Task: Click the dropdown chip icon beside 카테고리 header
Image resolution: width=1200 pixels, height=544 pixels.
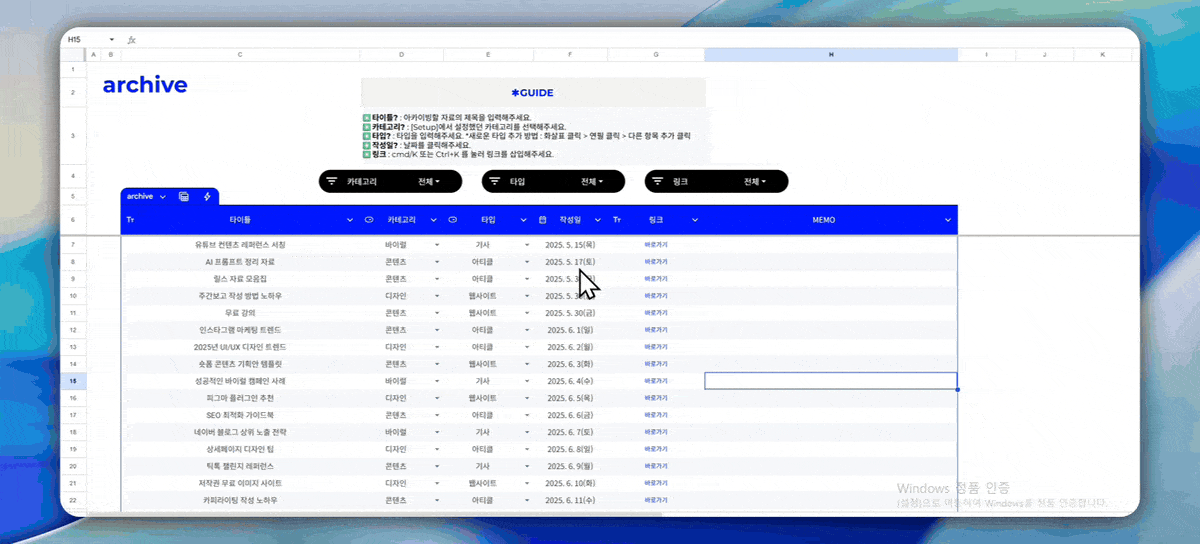Action: point(369,219)
